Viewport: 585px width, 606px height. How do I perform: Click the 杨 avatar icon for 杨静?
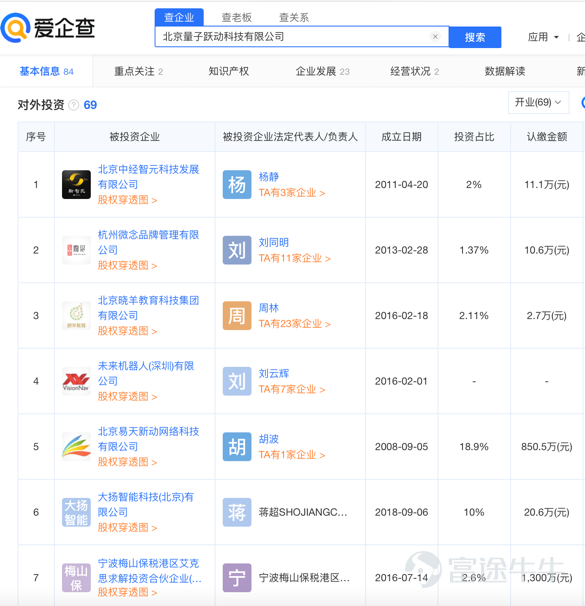click(x=237, y=185)
